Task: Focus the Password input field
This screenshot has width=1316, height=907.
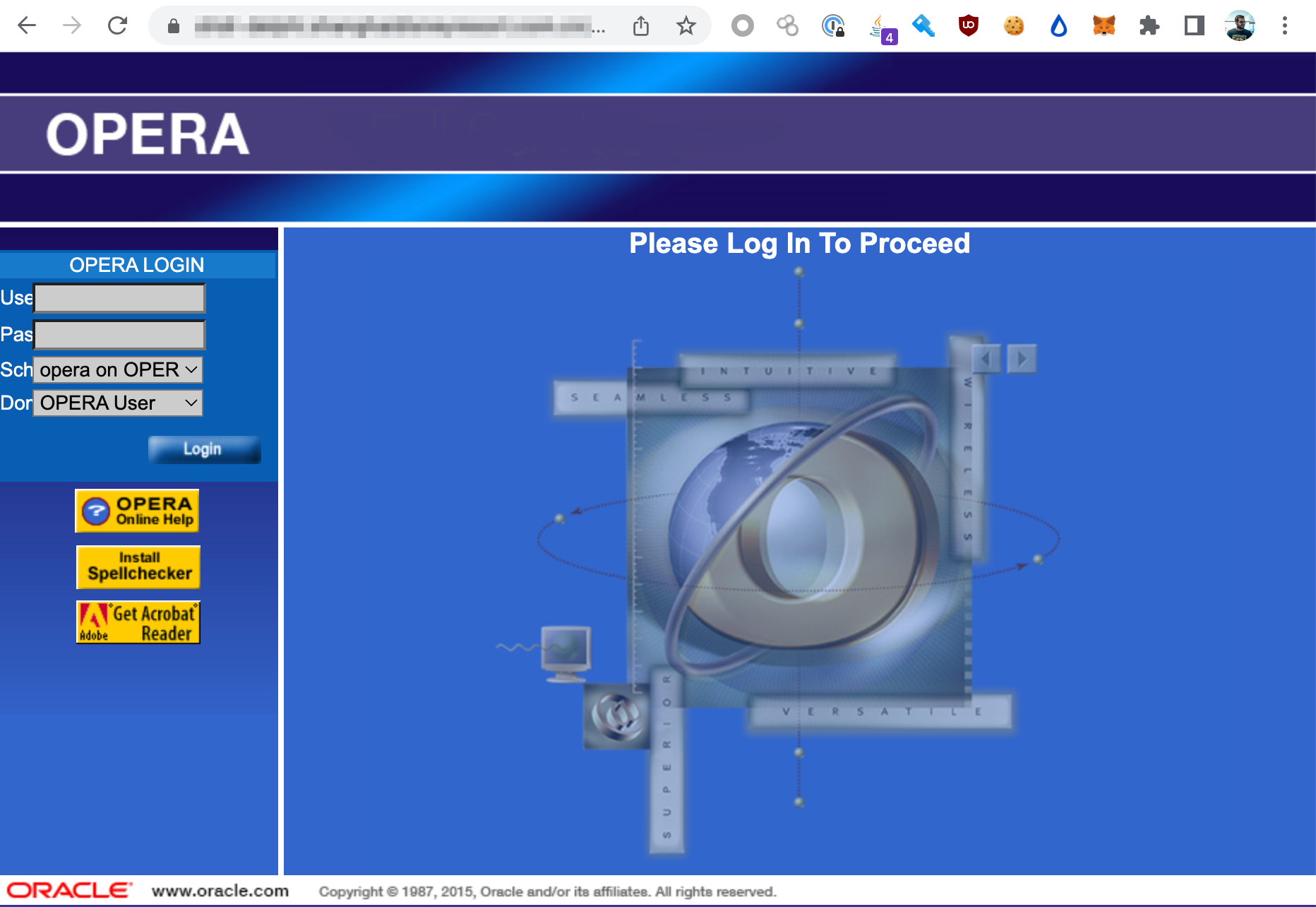Action: point(119,335)
